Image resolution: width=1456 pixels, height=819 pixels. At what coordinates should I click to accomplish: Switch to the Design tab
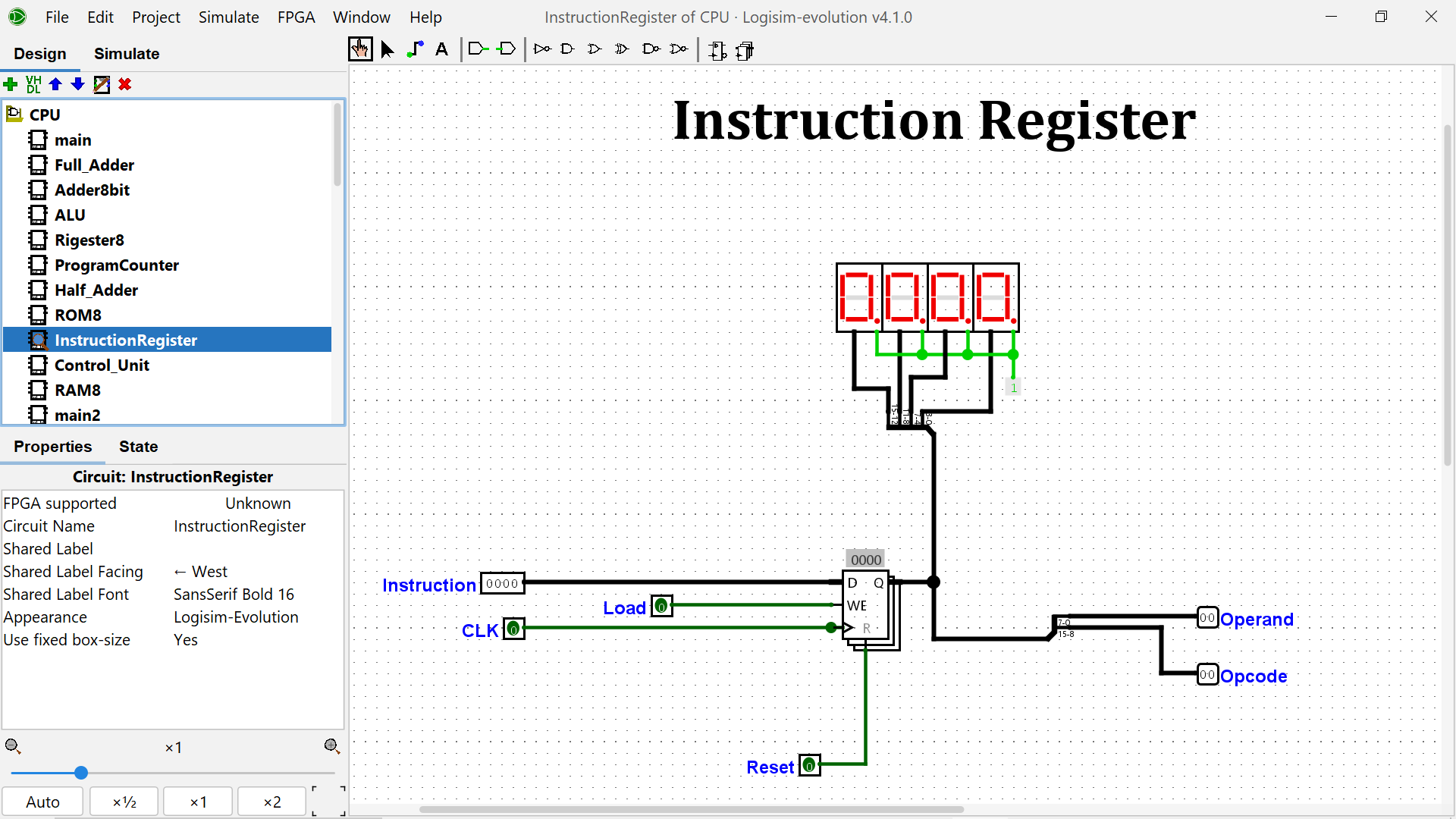pos(40,54)
